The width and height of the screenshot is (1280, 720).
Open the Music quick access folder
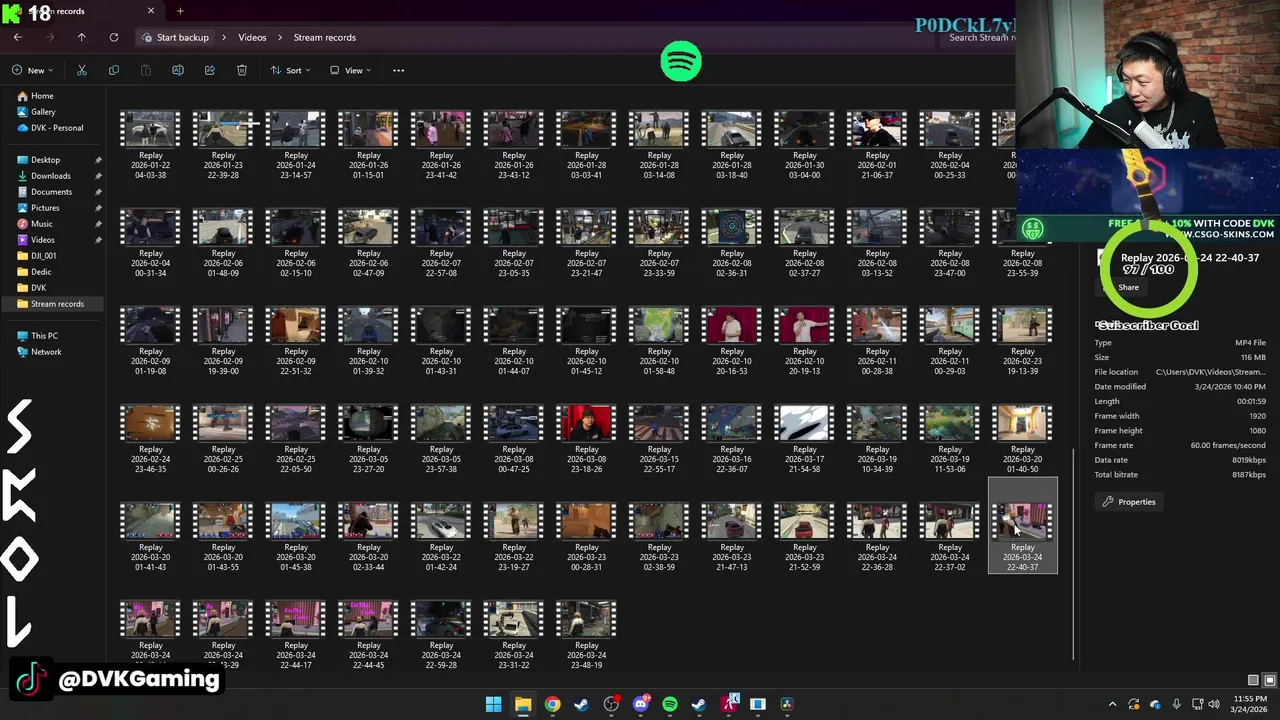click(42, 224)
